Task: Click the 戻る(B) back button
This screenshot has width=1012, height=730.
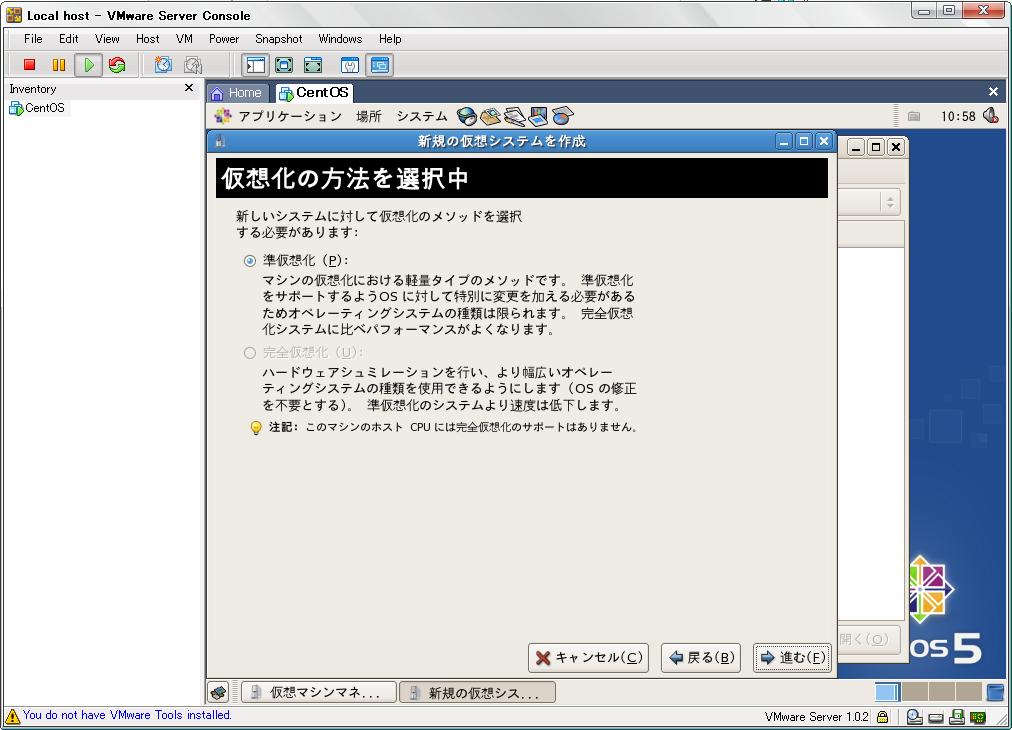Action: (x=701, y=658)
